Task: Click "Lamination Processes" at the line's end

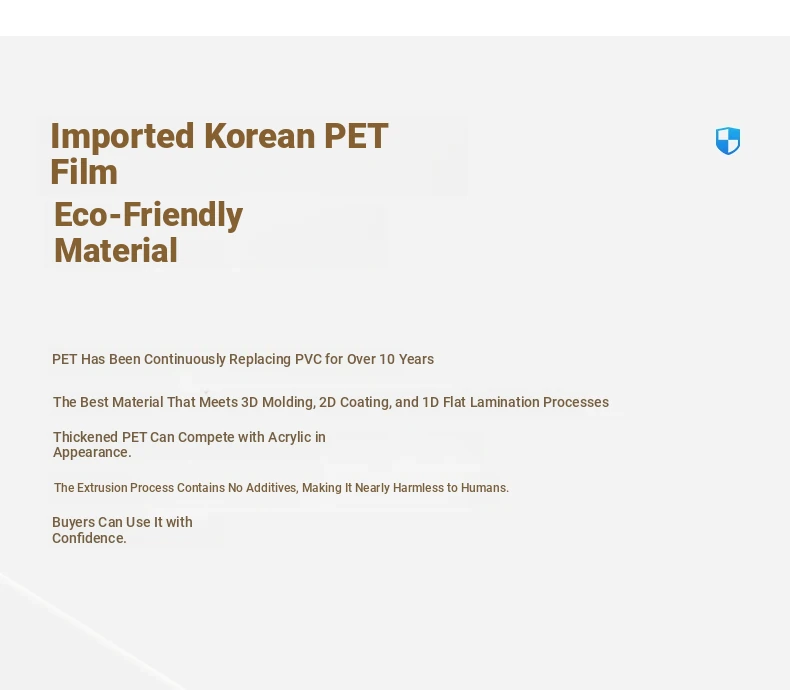Action: [540, 402]
